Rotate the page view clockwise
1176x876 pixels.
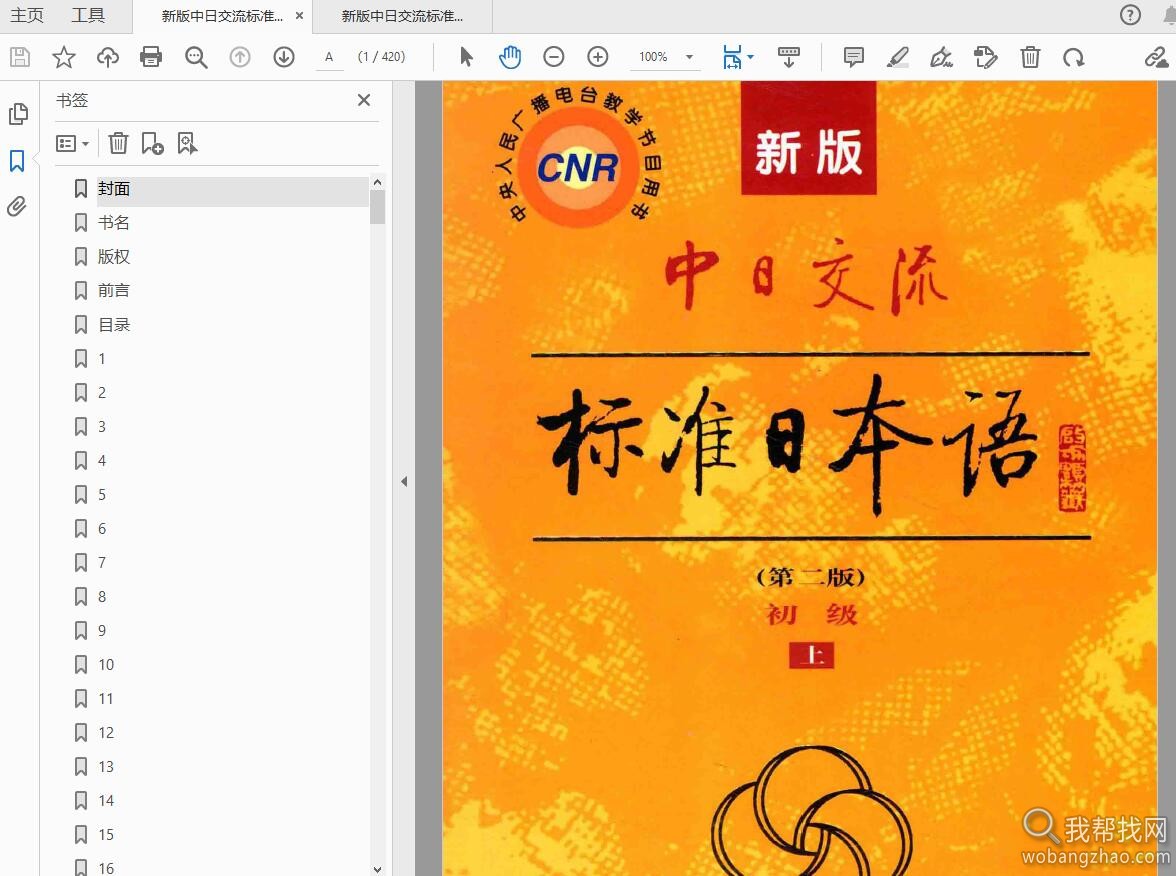tap(1074, 57)
